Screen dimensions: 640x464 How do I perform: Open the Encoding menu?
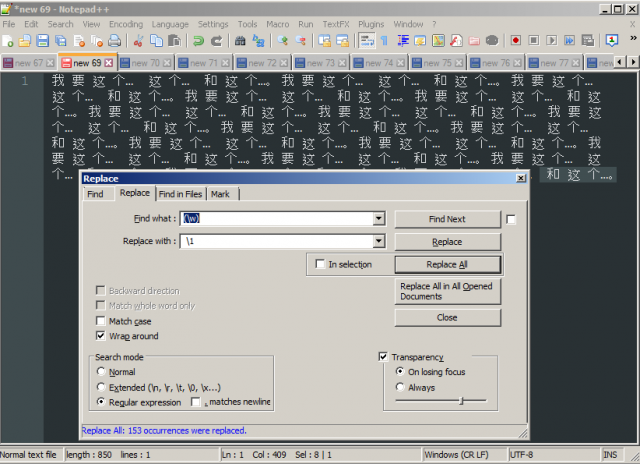[x=126, y=23]
